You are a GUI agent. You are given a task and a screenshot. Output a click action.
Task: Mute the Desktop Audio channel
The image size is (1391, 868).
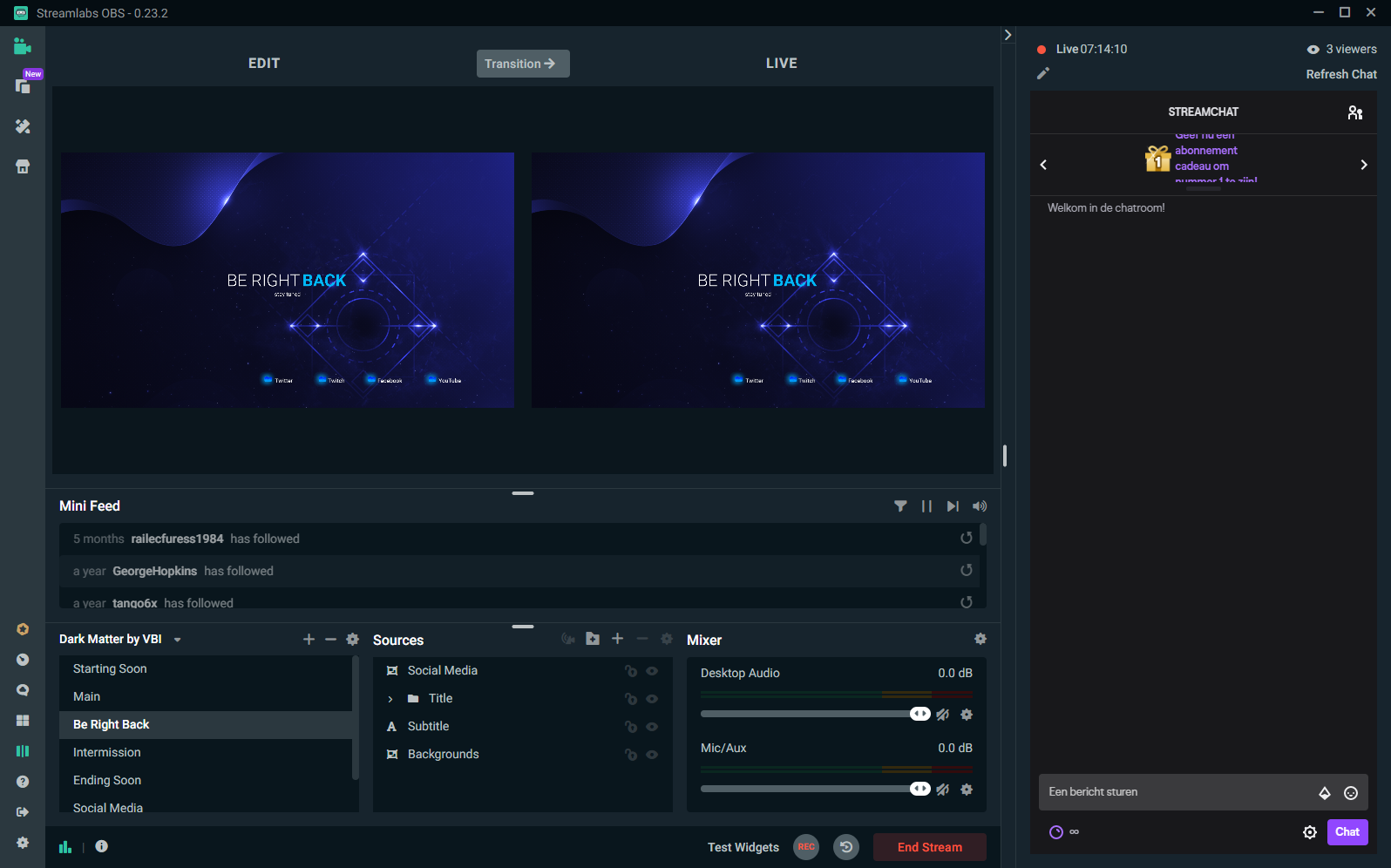[x=942, y=715]
